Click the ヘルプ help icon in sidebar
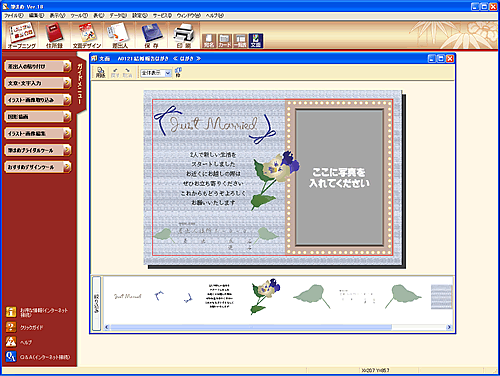 (11, 342)
